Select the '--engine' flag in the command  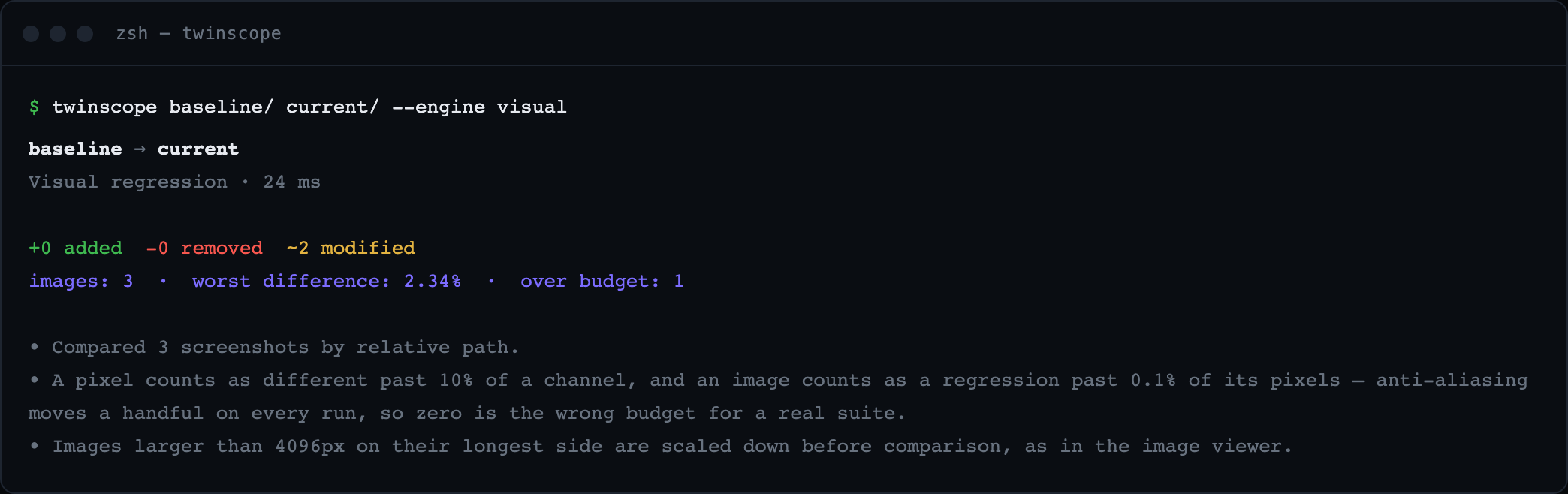439,107
